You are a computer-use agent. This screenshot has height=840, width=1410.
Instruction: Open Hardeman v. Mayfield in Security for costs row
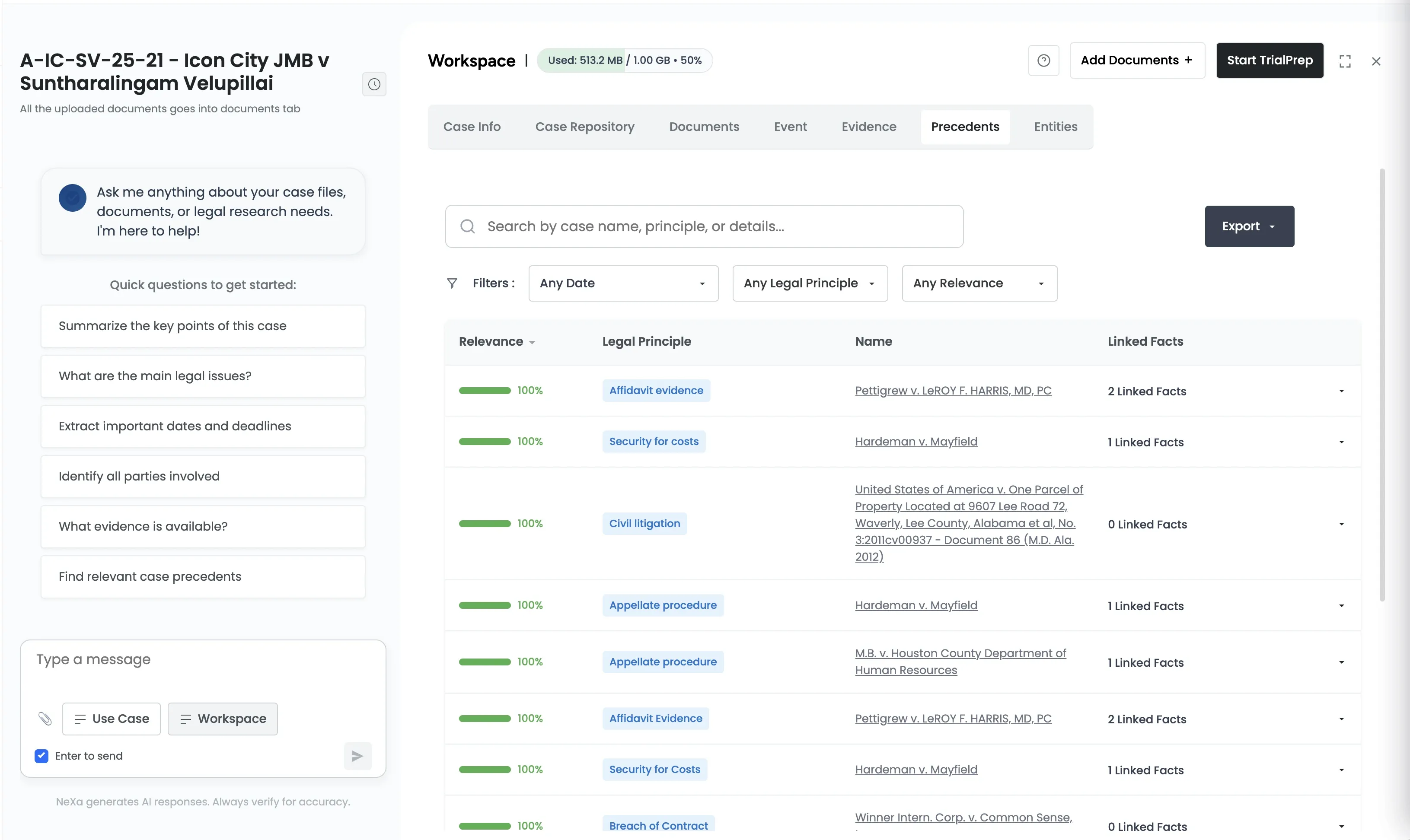coord(916,442)
